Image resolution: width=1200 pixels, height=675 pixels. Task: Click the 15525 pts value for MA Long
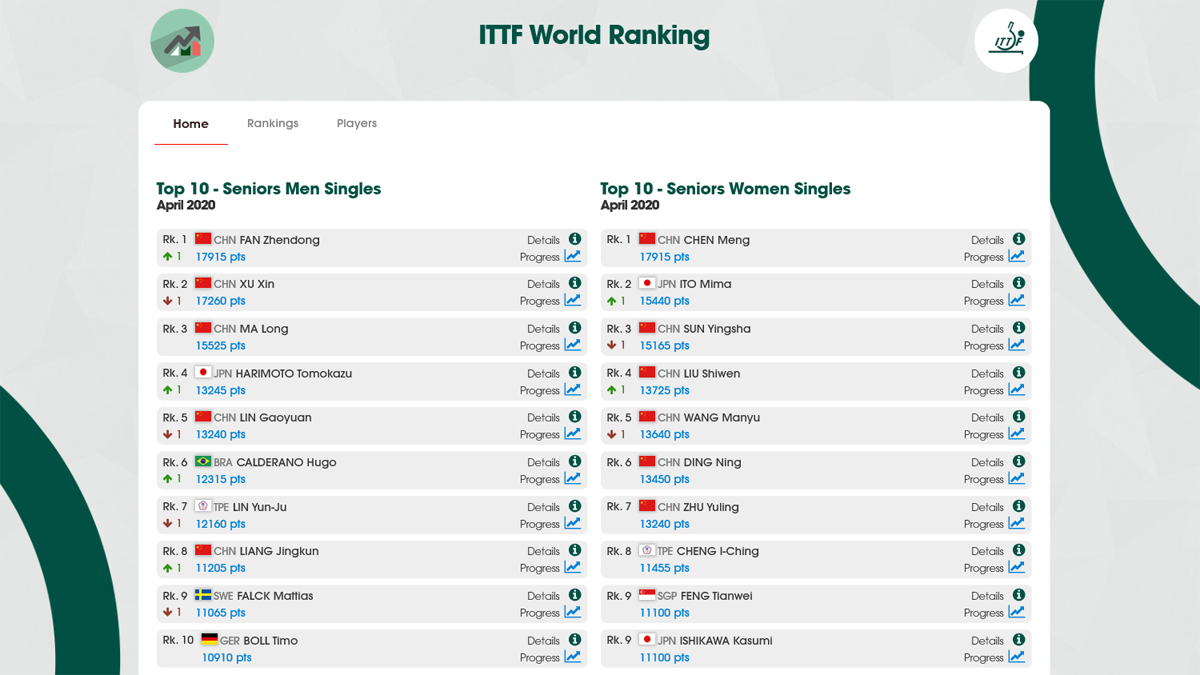(x=220, y=346)
